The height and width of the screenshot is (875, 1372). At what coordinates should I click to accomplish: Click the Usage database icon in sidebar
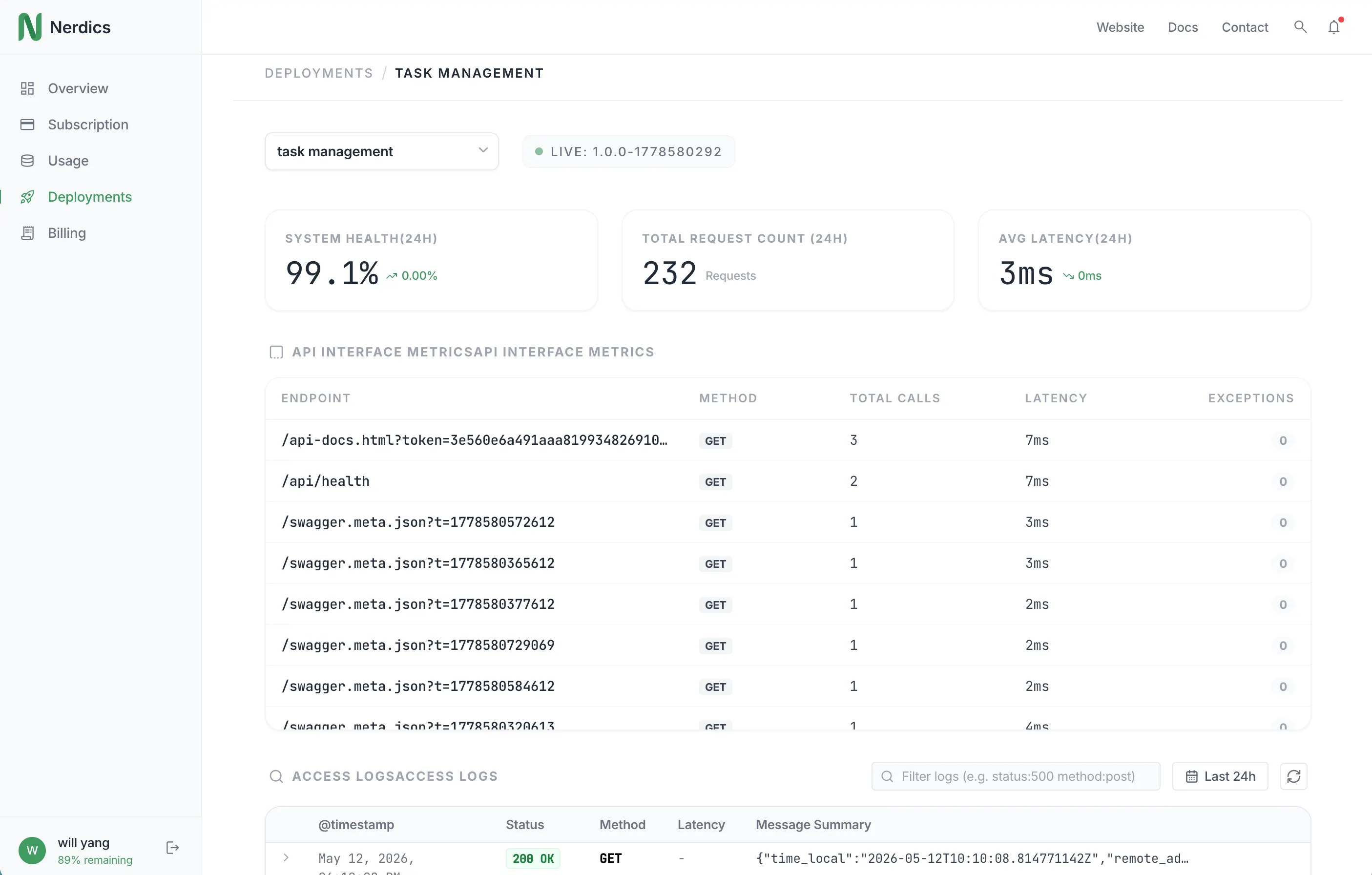coord(27,161)
